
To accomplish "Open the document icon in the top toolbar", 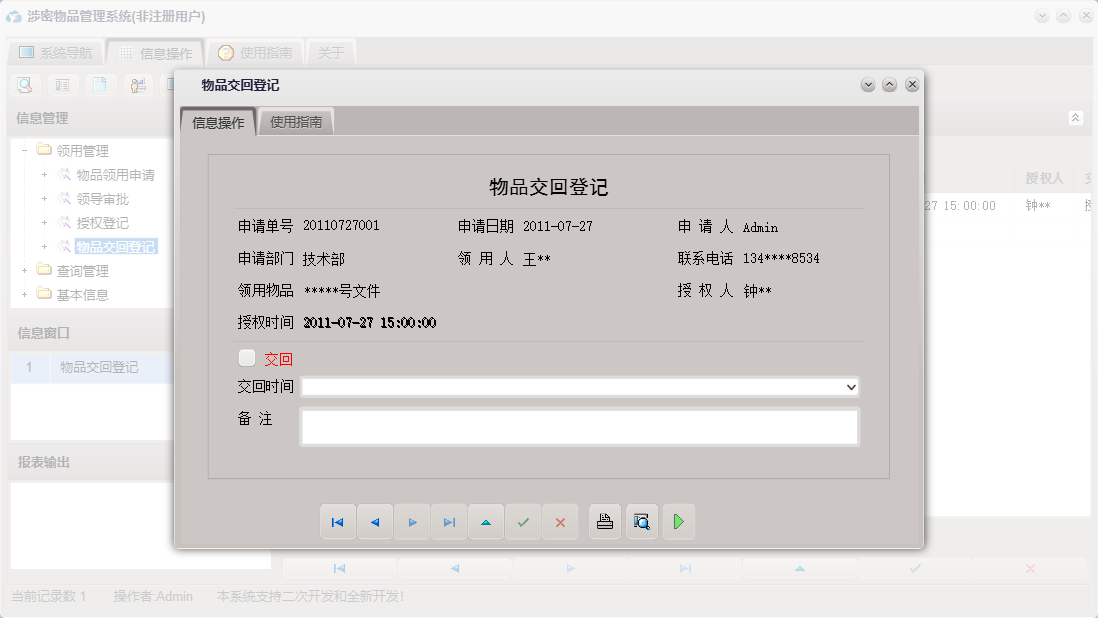I will (100, 85).
